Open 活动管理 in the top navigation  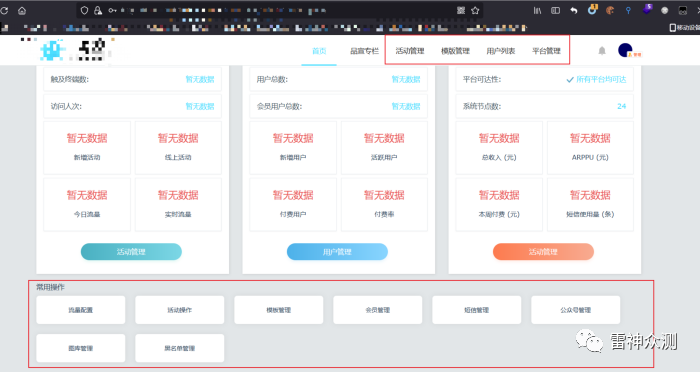[410, 51]
